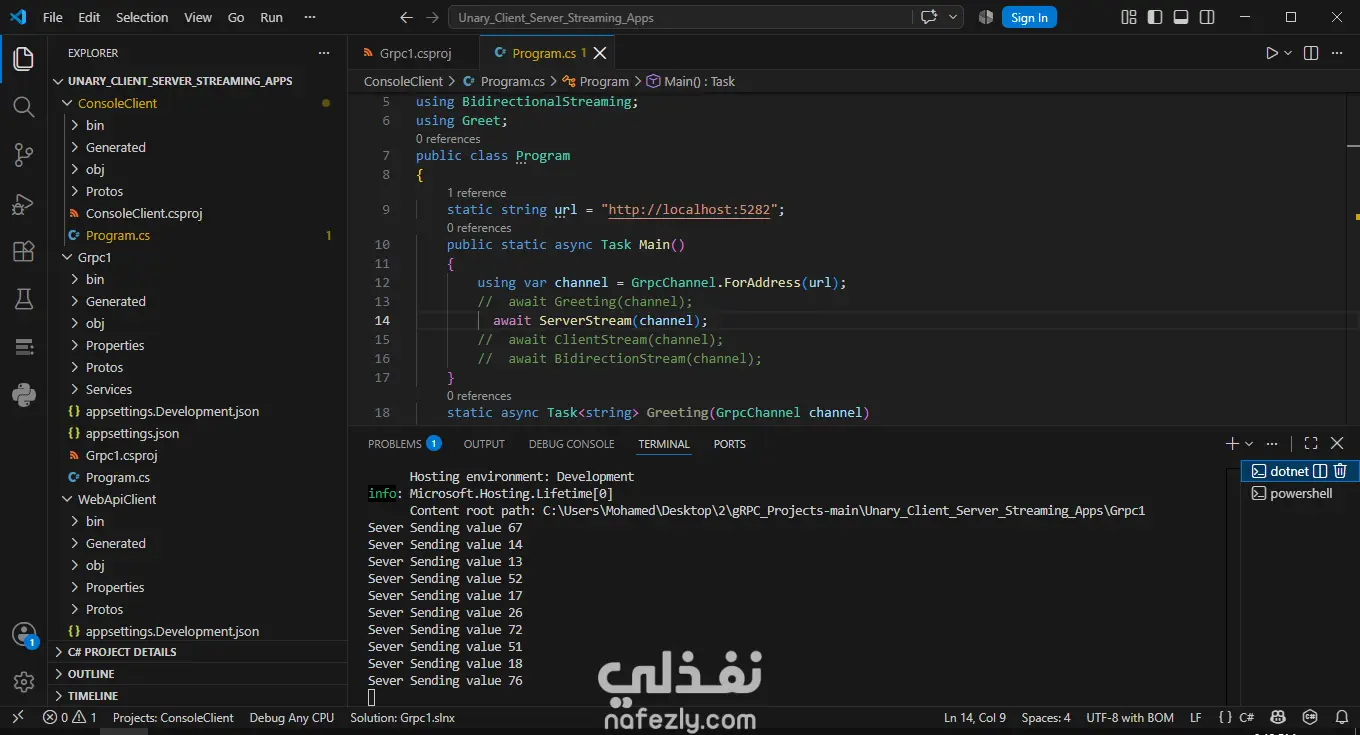
Task: Click Debug Any CPU in status bar
Action: pos(292,717)
